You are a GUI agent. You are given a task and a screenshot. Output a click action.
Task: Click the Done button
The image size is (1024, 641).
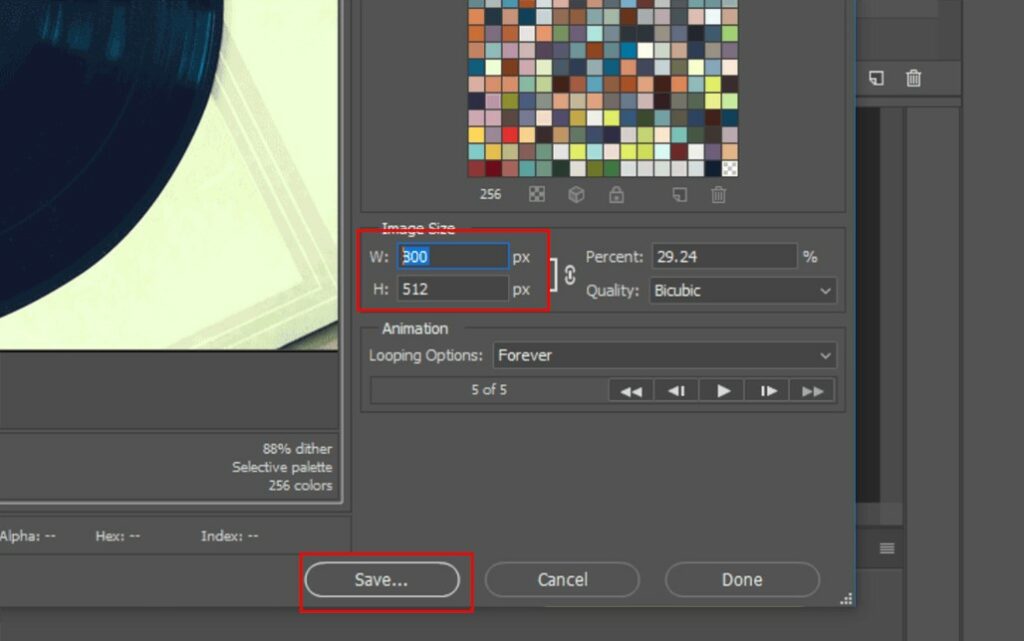742,580
